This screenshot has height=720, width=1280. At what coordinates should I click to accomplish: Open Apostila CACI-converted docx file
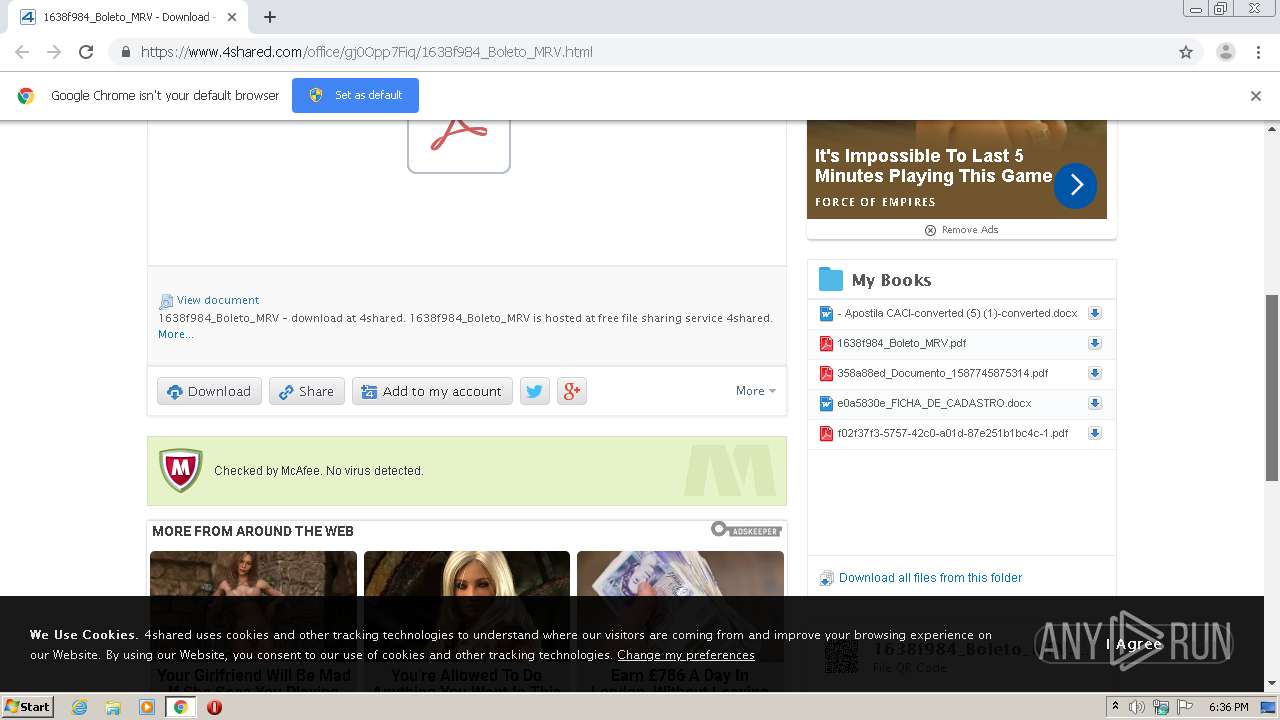(x=957, y=313)
